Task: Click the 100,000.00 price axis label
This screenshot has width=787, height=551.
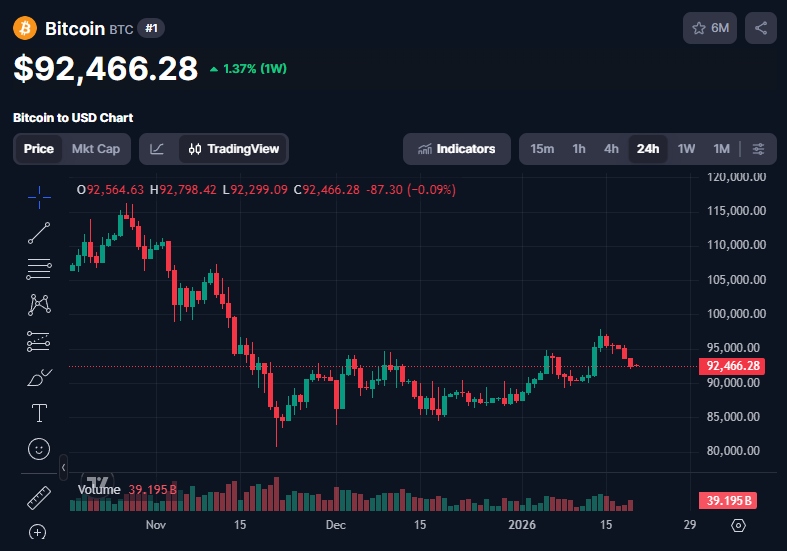Action: [736, 314]
